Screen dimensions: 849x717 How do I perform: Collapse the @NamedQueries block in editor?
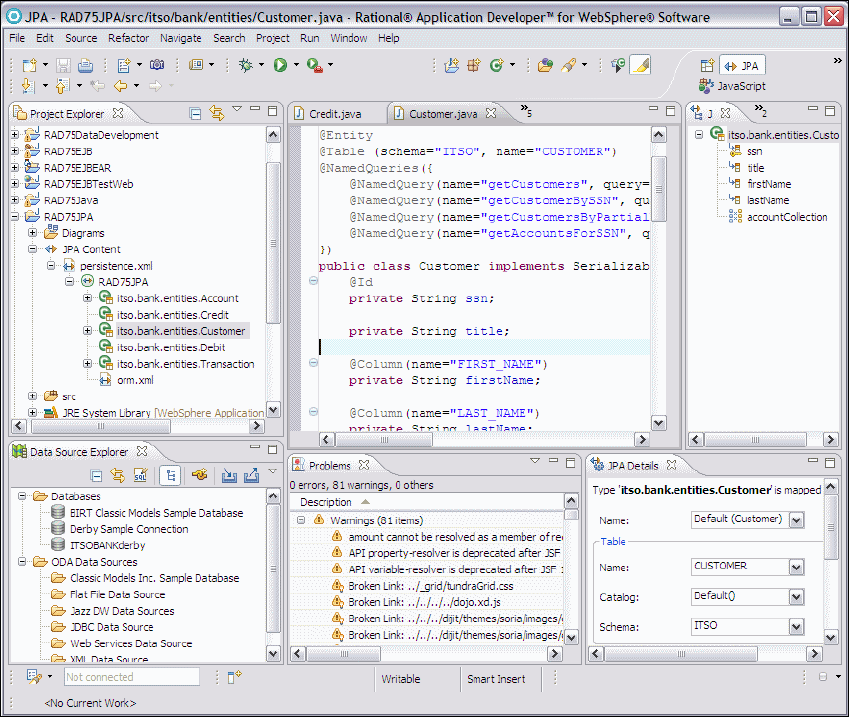(x=313, y=168)
